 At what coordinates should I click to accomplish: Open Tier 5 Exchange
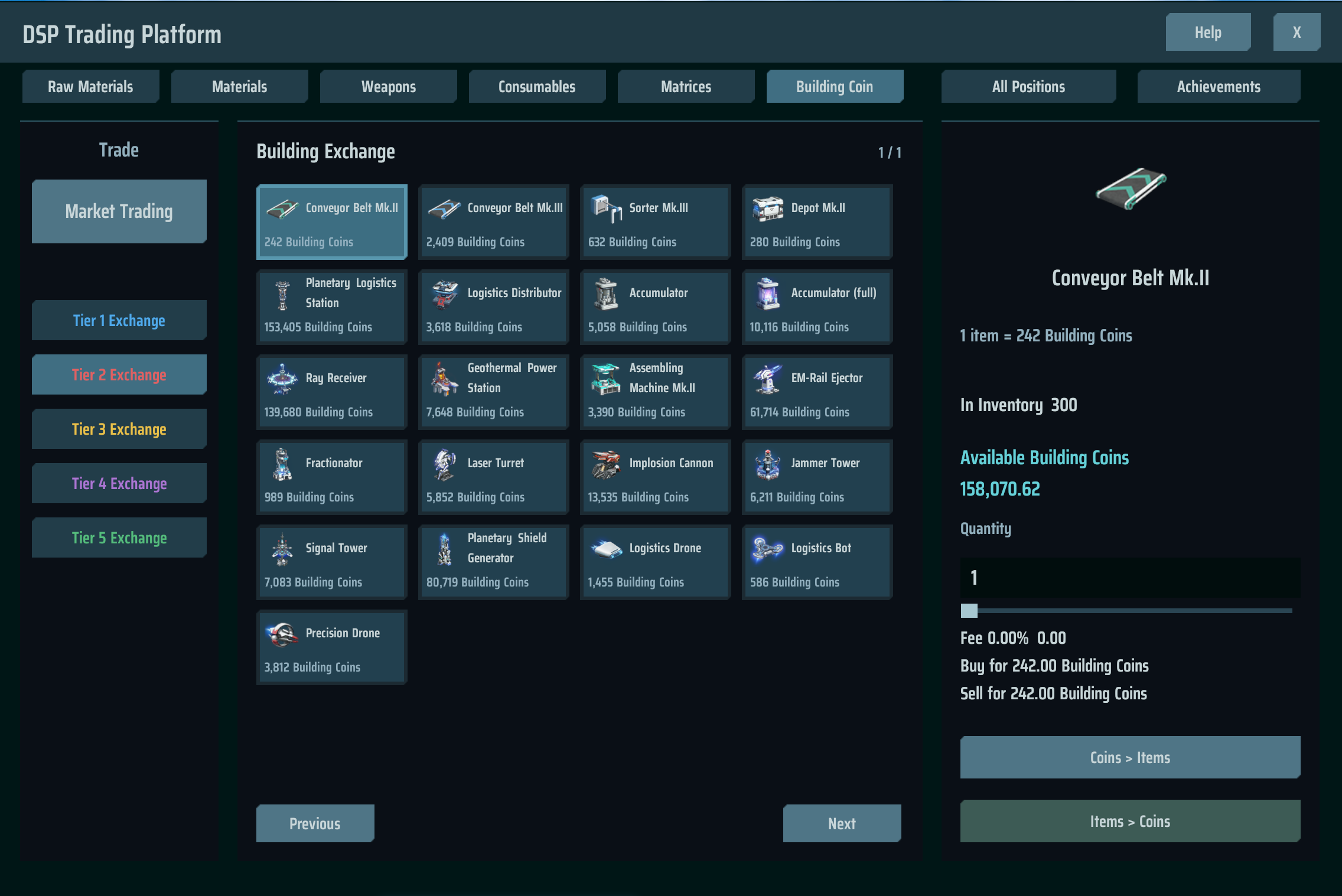119,537
